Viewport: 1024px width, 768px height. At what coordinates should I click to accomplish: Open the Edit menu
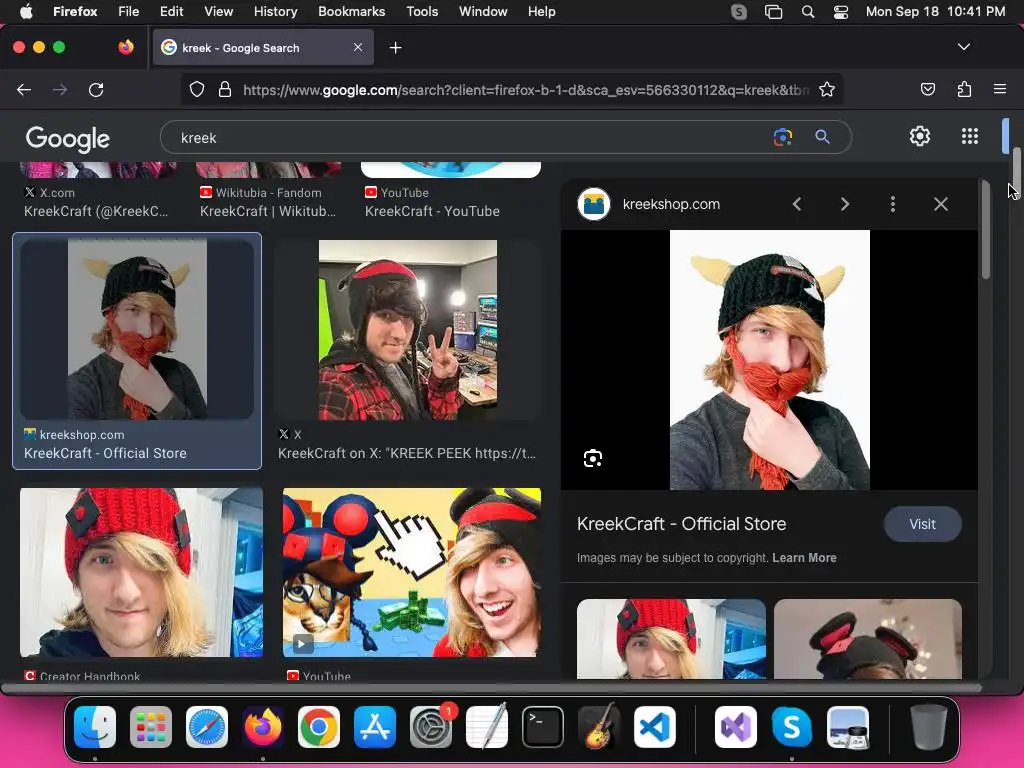171,11
